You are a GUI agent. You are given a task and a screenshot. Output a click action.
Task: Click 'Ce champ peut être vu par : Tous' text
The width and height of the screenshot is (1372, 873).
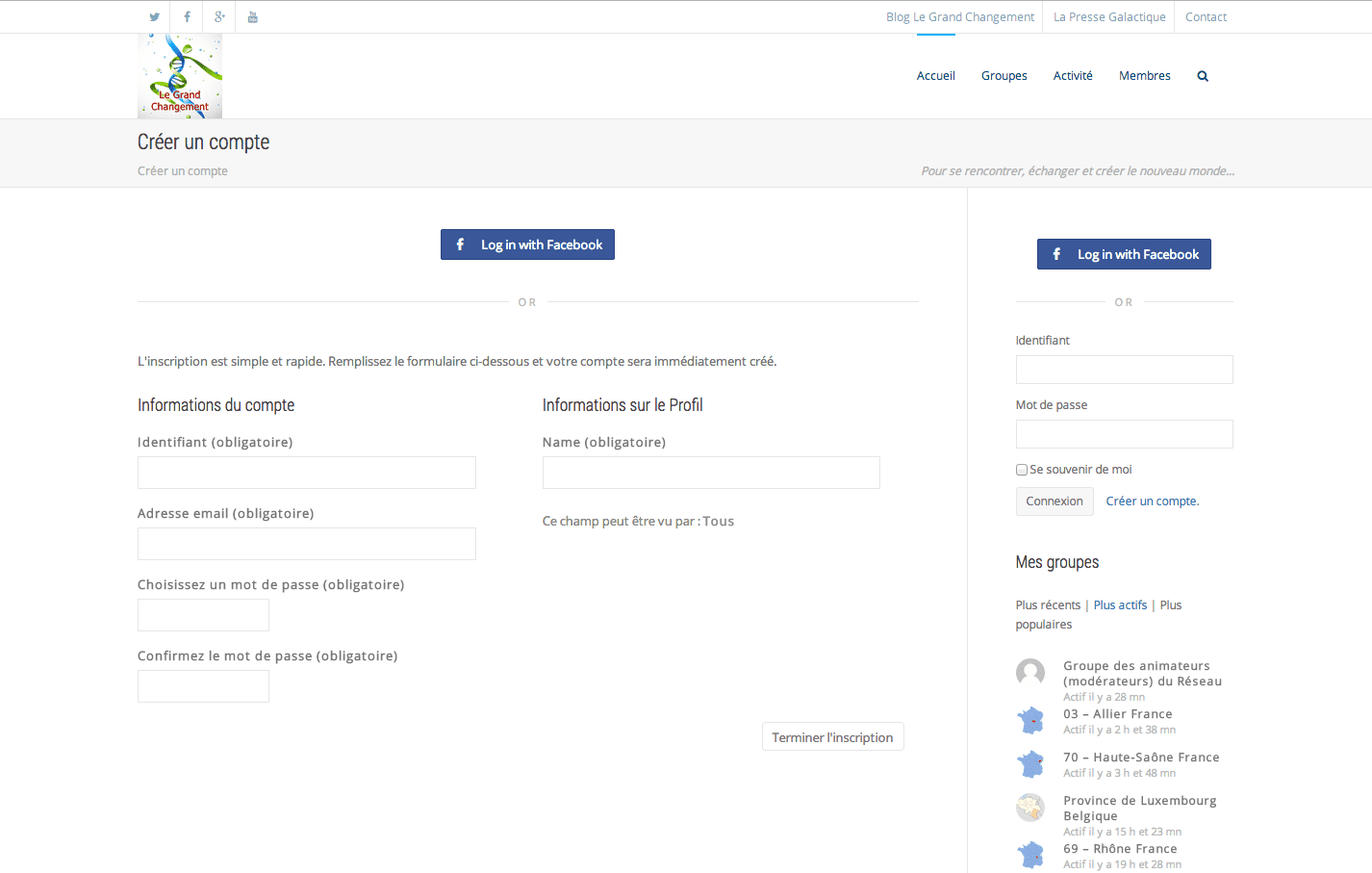coord(638,522)
